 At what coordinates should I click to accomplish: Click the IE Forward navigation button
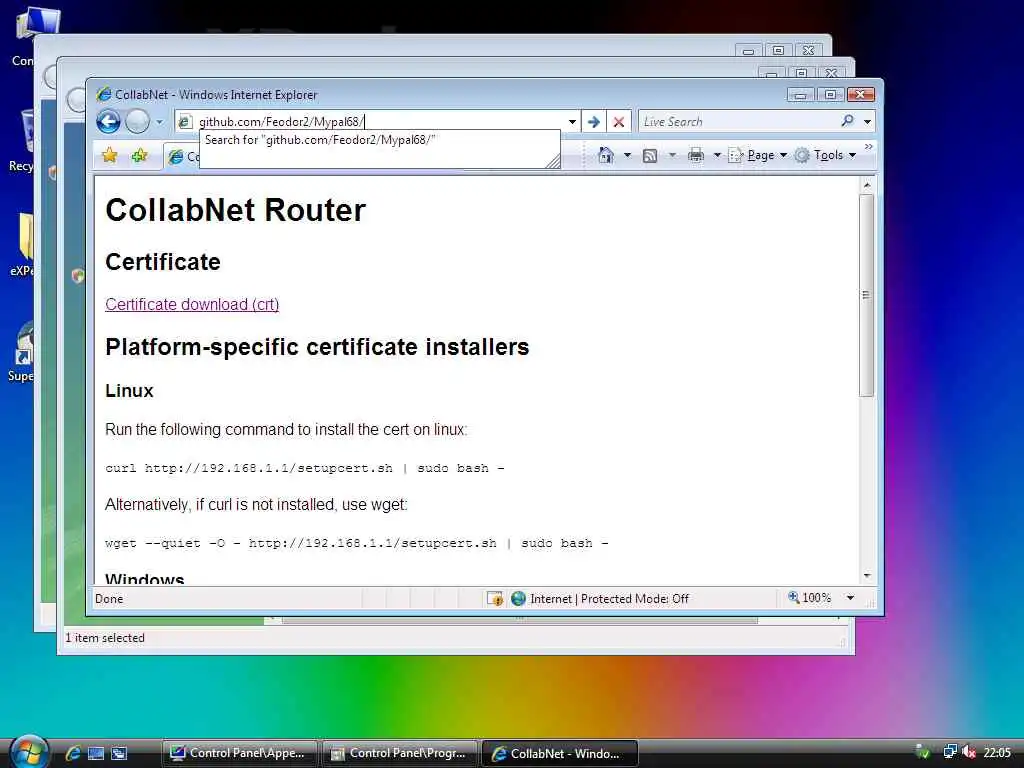[x=137, y=121]
